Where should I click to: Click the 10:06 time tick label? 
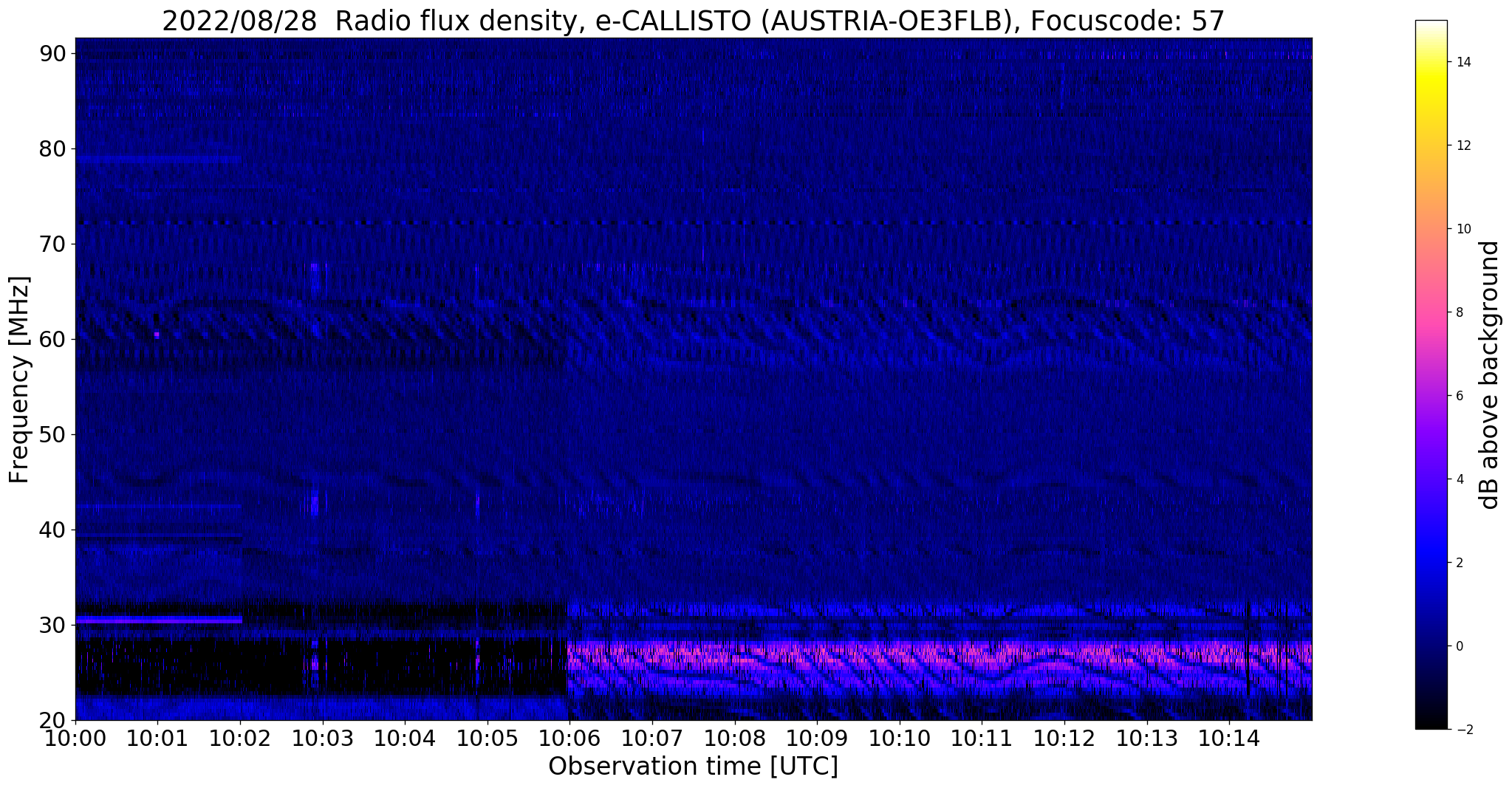click(570, 738)
